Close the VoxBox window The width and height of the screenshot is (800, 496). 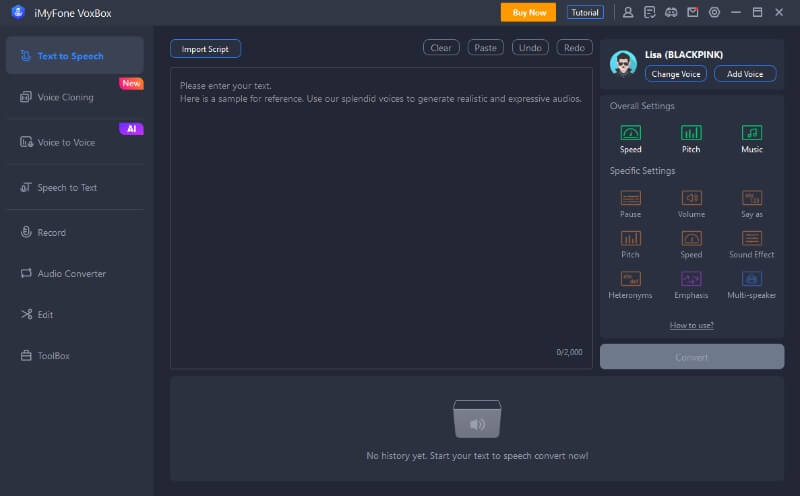tap(779, 12)
